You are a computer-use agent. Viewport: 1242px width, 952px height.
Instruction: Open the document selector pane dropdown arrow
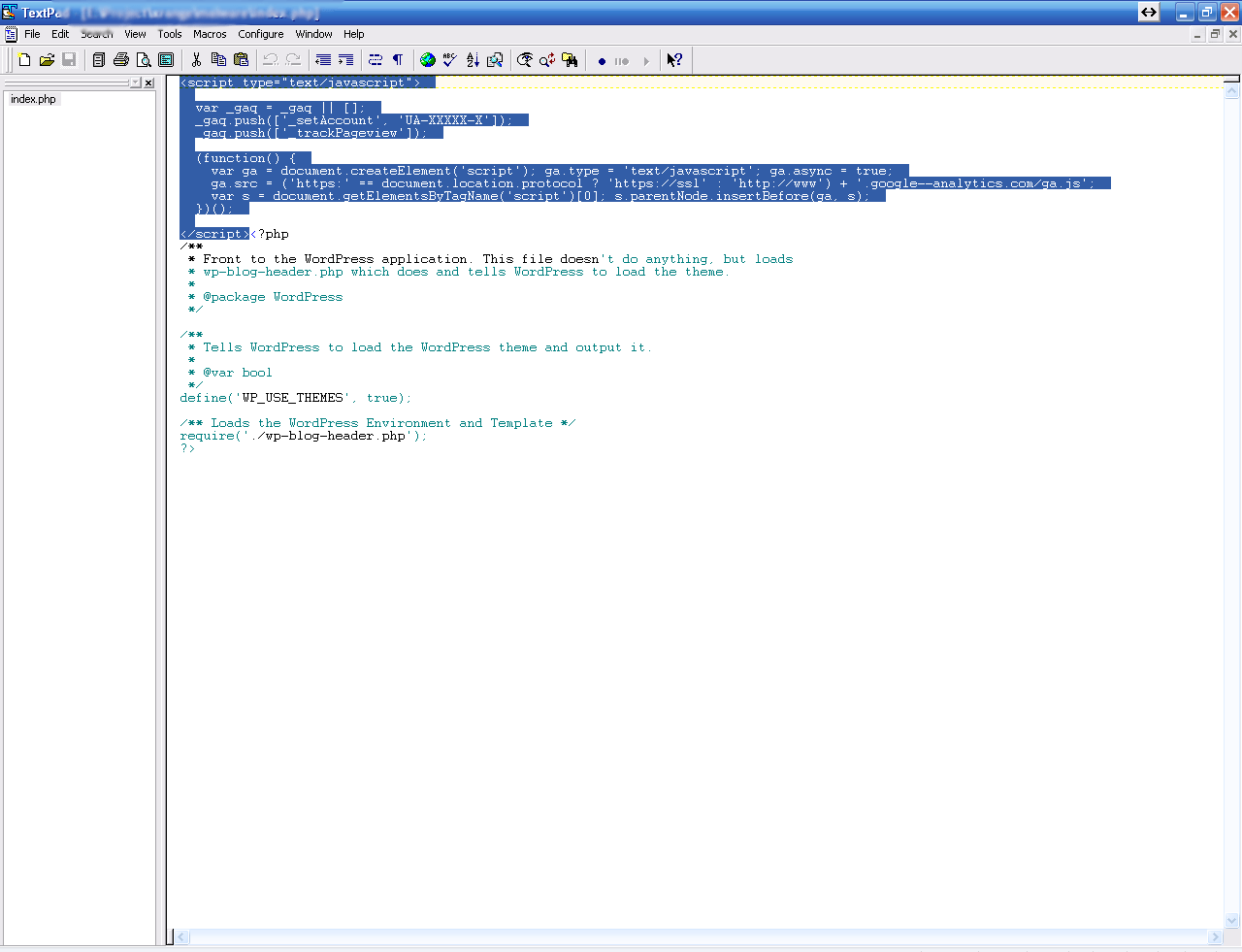coord(135,83)
